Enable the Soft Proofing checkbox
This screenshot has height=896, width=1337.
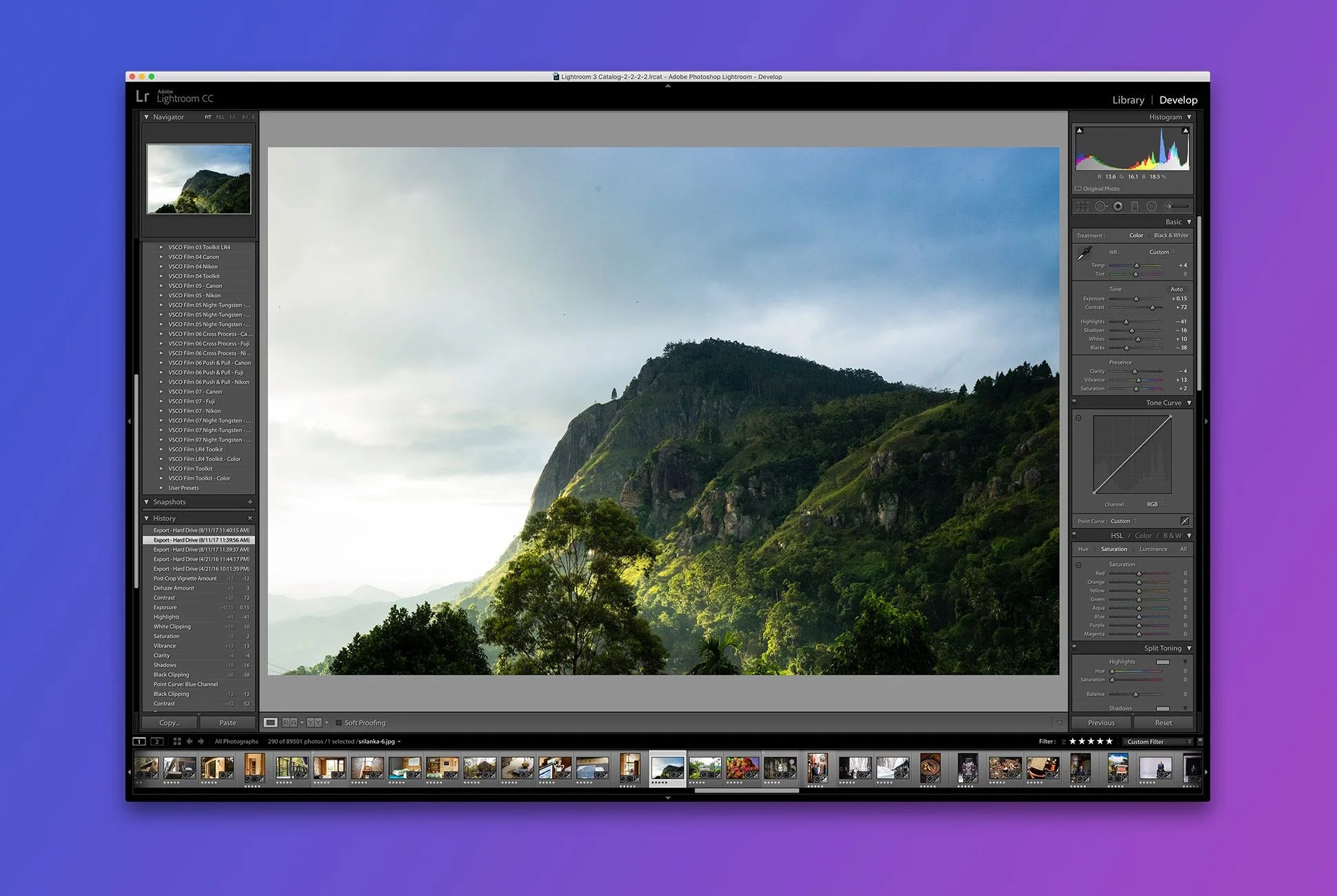click(338, 723)
